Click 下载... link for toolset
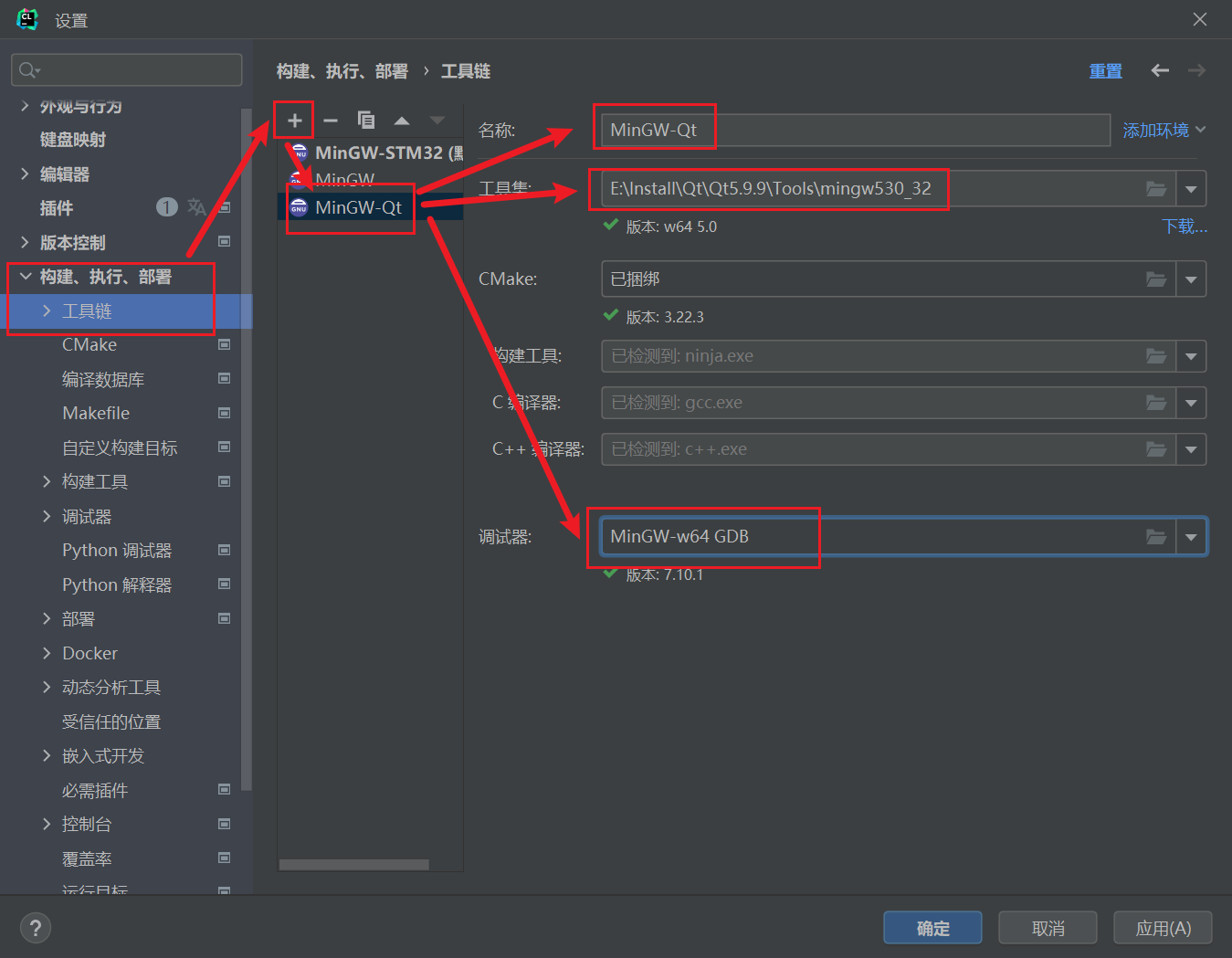This screenshot has height=958, width=1232. [1185, 226]
